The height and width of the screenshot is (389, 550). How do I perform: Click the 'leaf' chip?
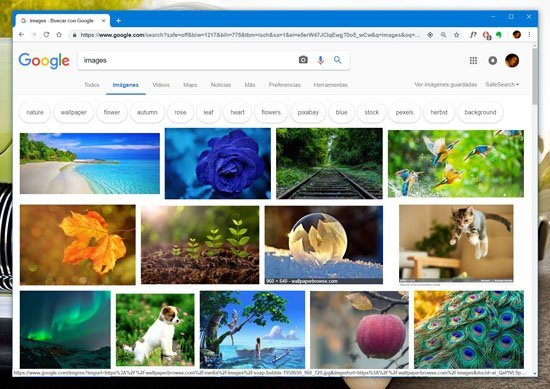(x=208, y=112)
